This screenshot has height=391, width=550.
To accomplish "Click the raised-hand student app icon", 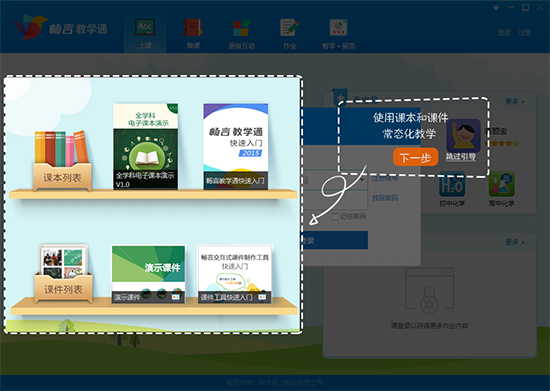I will [463, 135].
